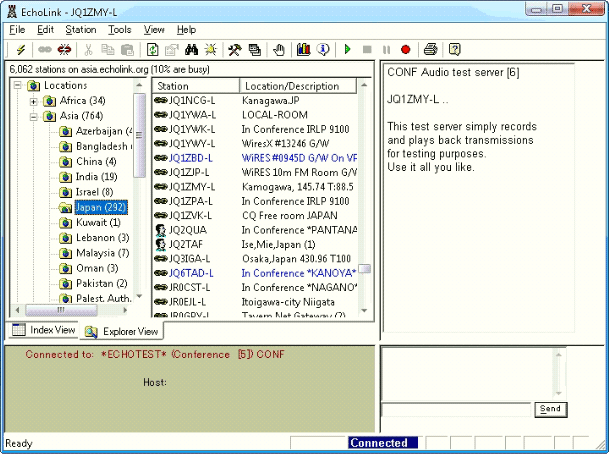Open the Tools menu

[120, 30]
